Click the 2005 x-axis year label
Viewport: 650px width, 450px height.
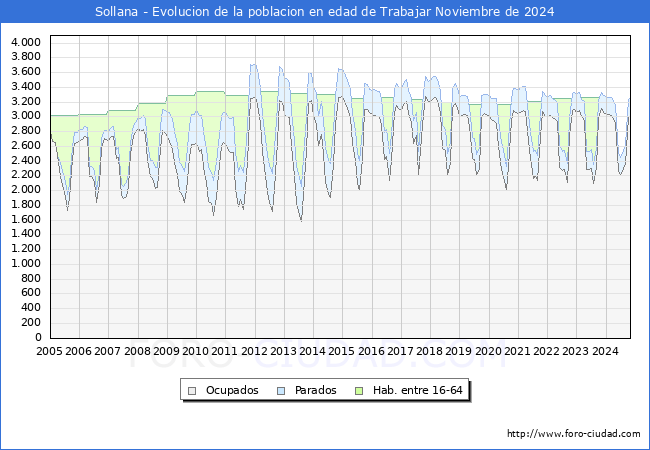click(x=49, y=351)
